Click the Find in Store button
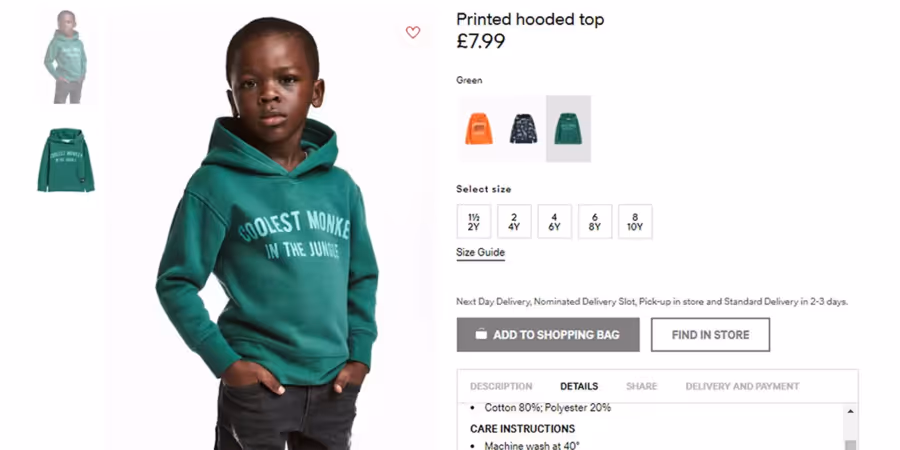The height and width of the screenshot is (450, 900). coord(710,335)
